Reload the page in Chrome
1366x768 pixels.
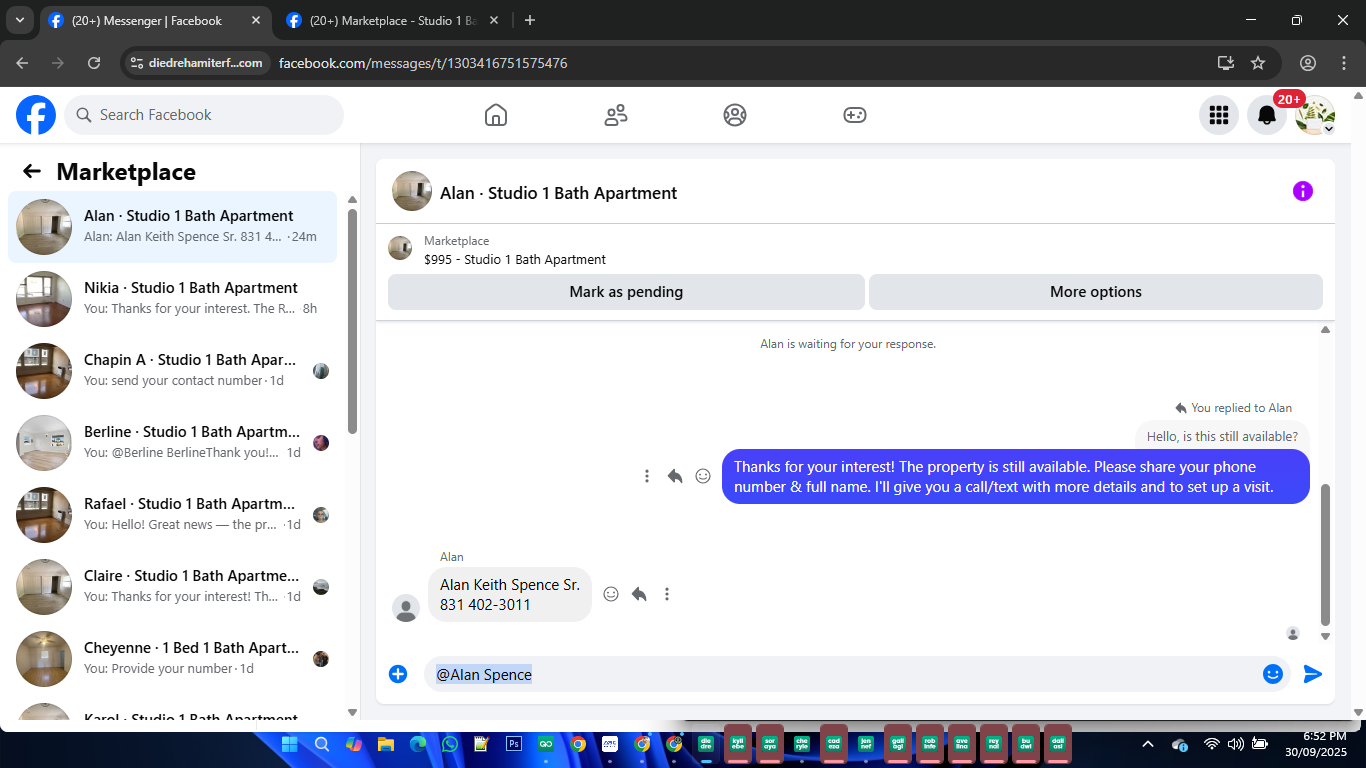(94, 63)
